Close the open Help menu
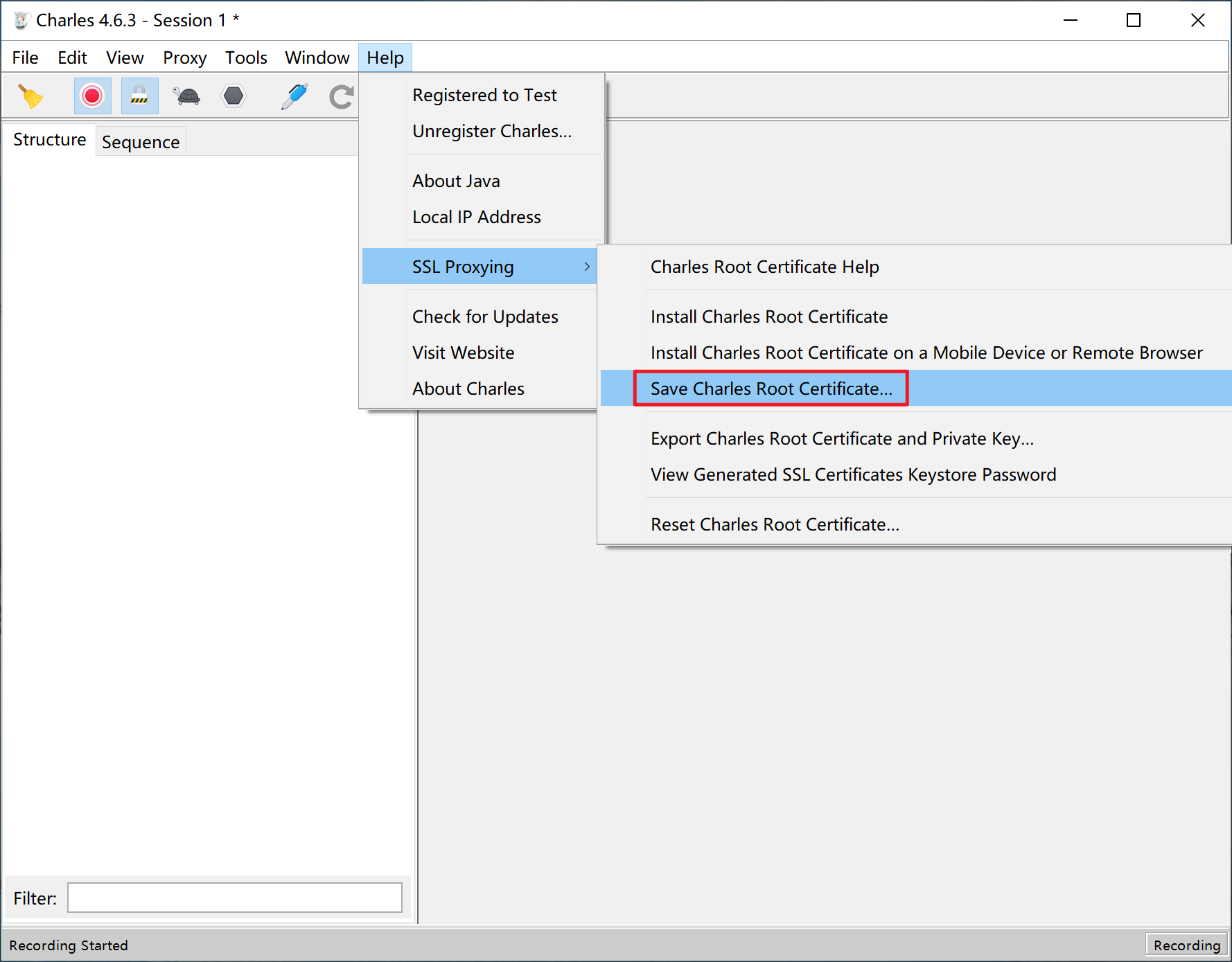Screen dimensions: 1232x962 (x=385, y=57)
